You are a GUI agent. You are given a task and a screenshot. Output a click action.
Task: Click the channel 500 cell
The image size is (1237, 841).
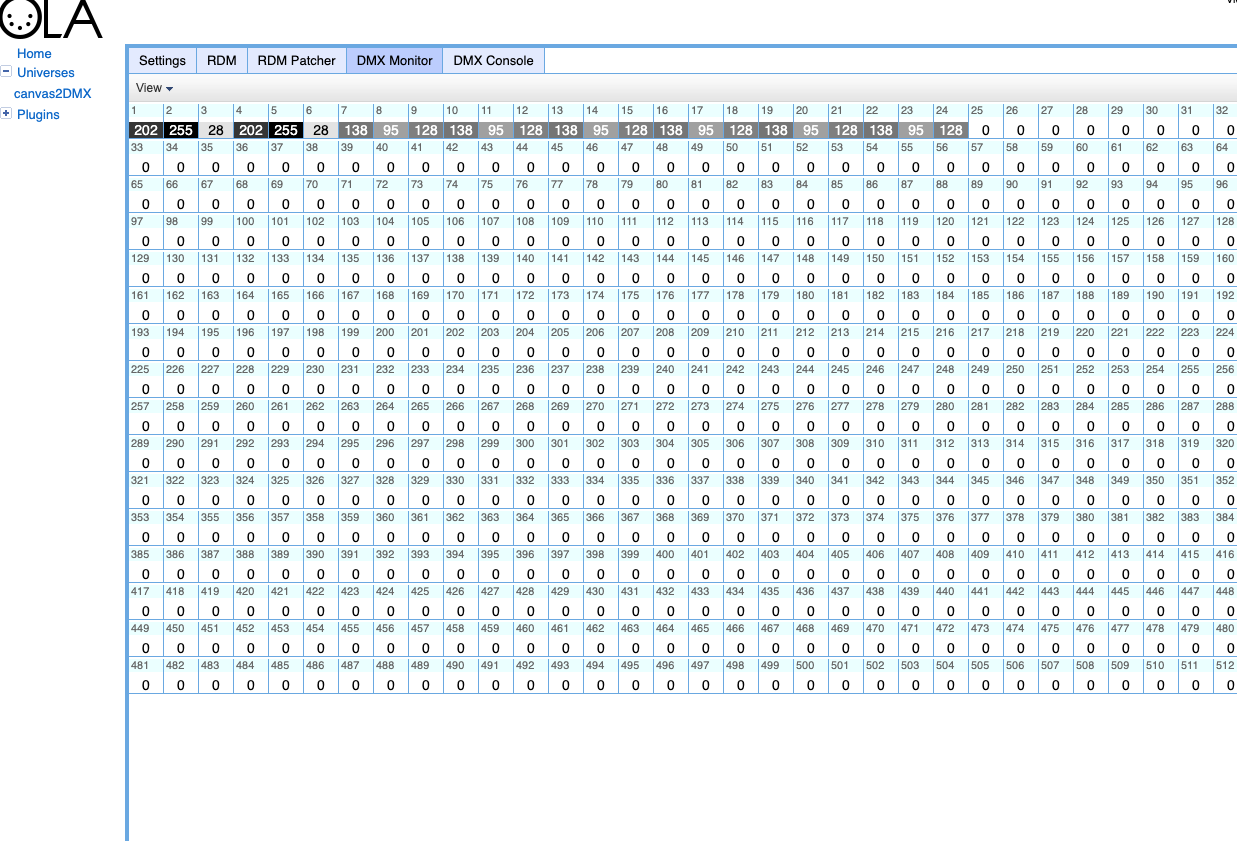coord(811,676)
